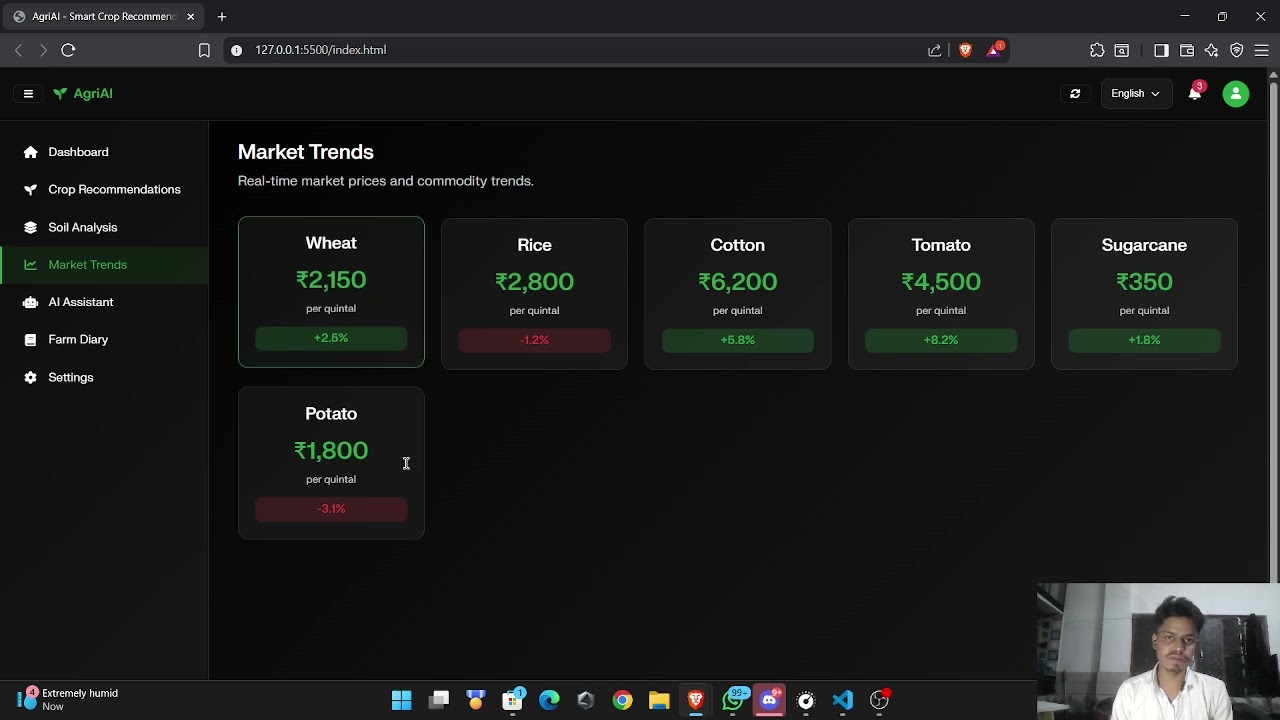1280x720 pixels.
Task: Click the share page icon
Action: pos(934,50)
